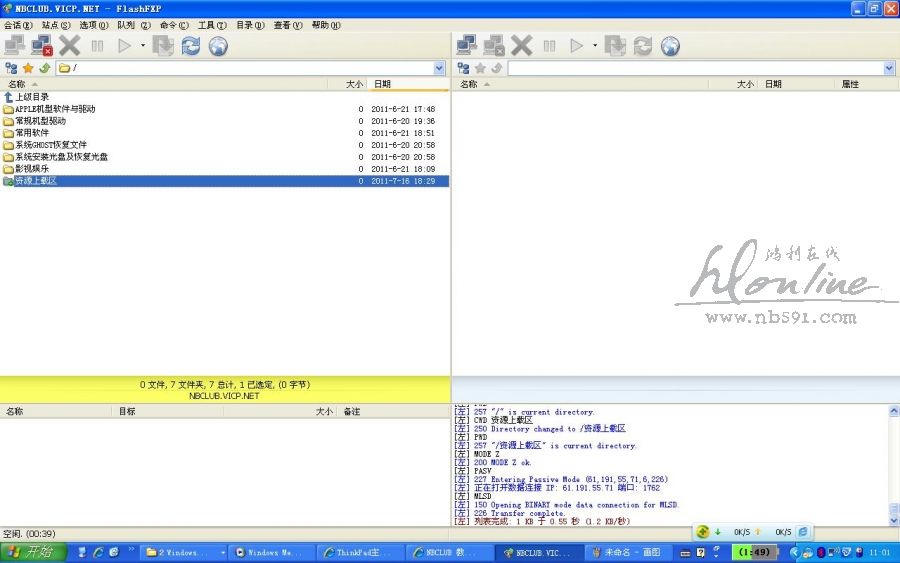Click the abort X icon in left toolbar

(x=69, y=45)
